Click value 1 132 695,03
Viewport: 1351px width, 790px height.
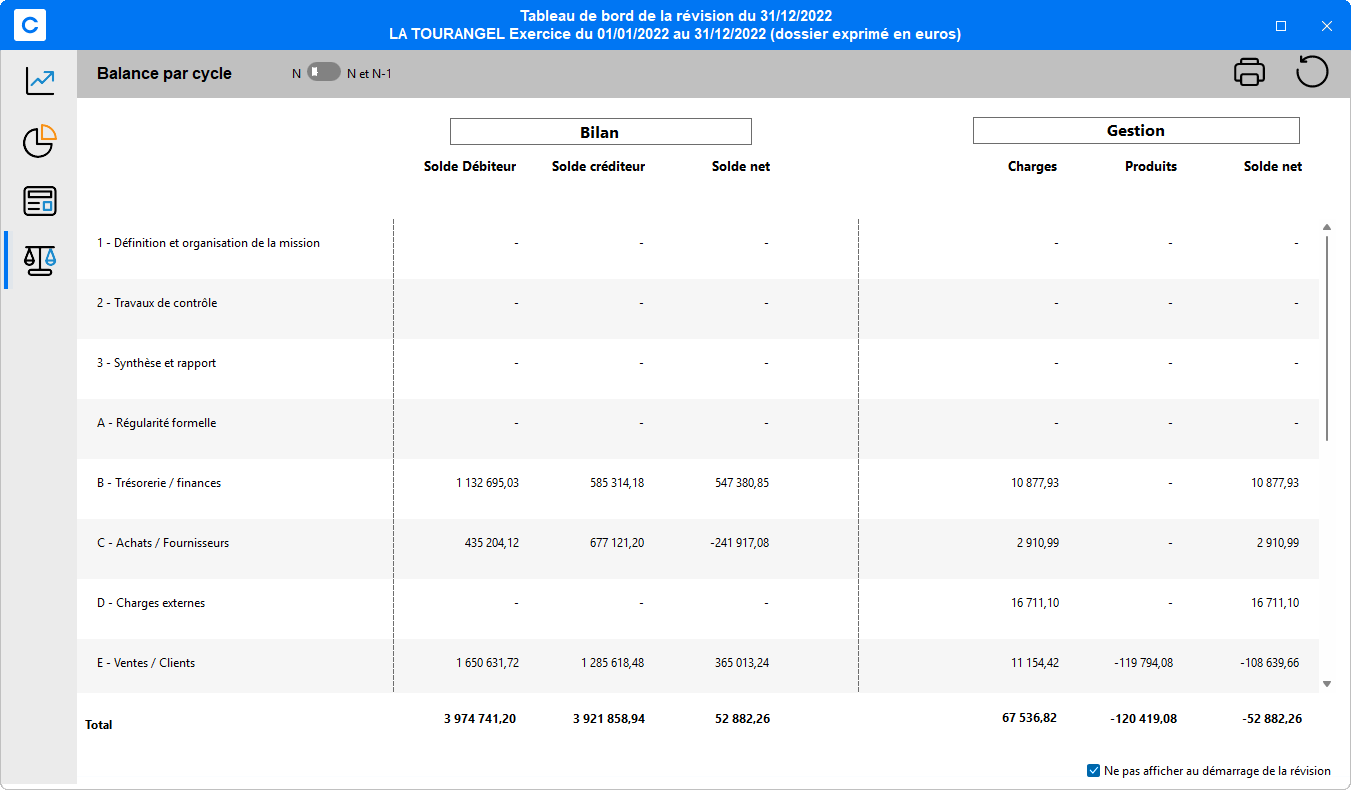[488, 483]
